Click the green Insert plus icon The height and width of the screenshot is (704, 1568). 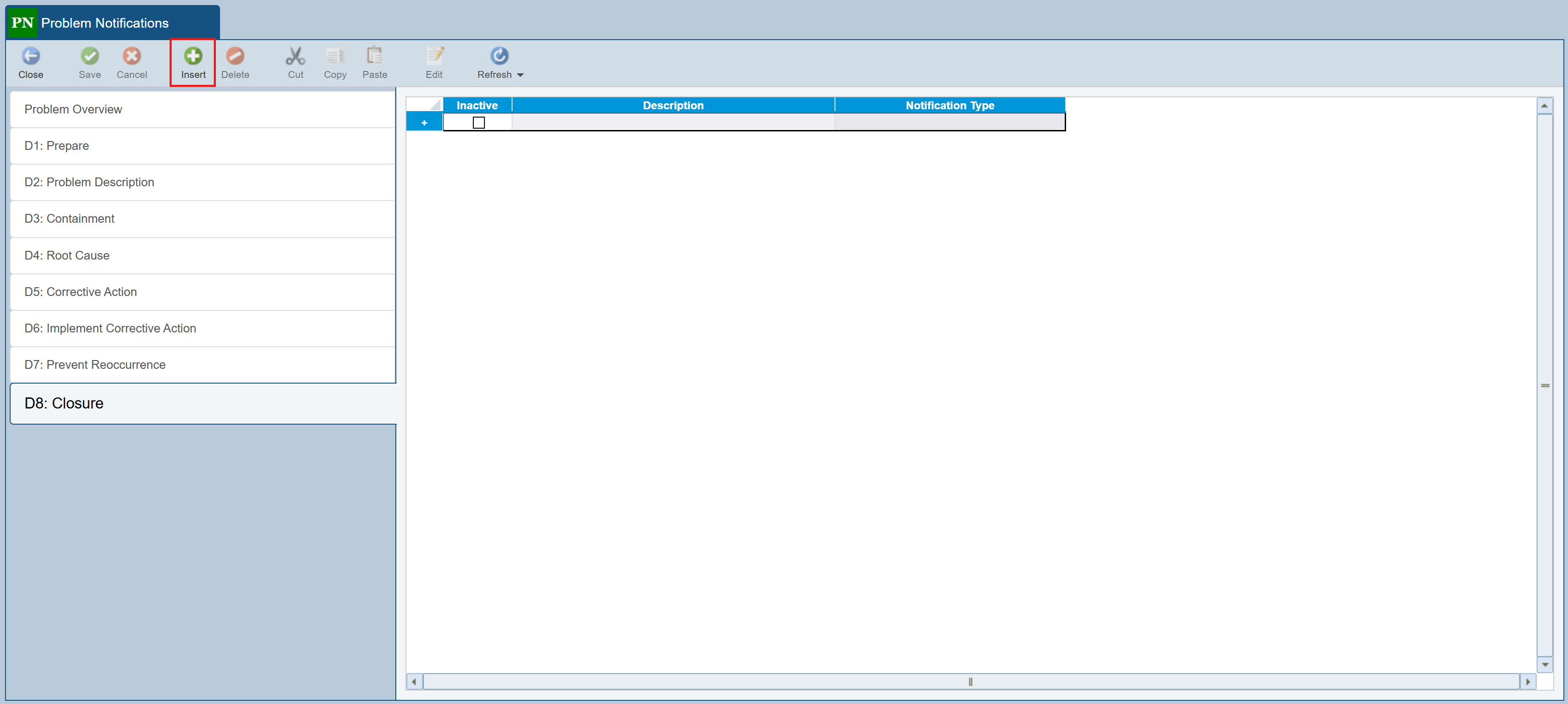[193, 56]
